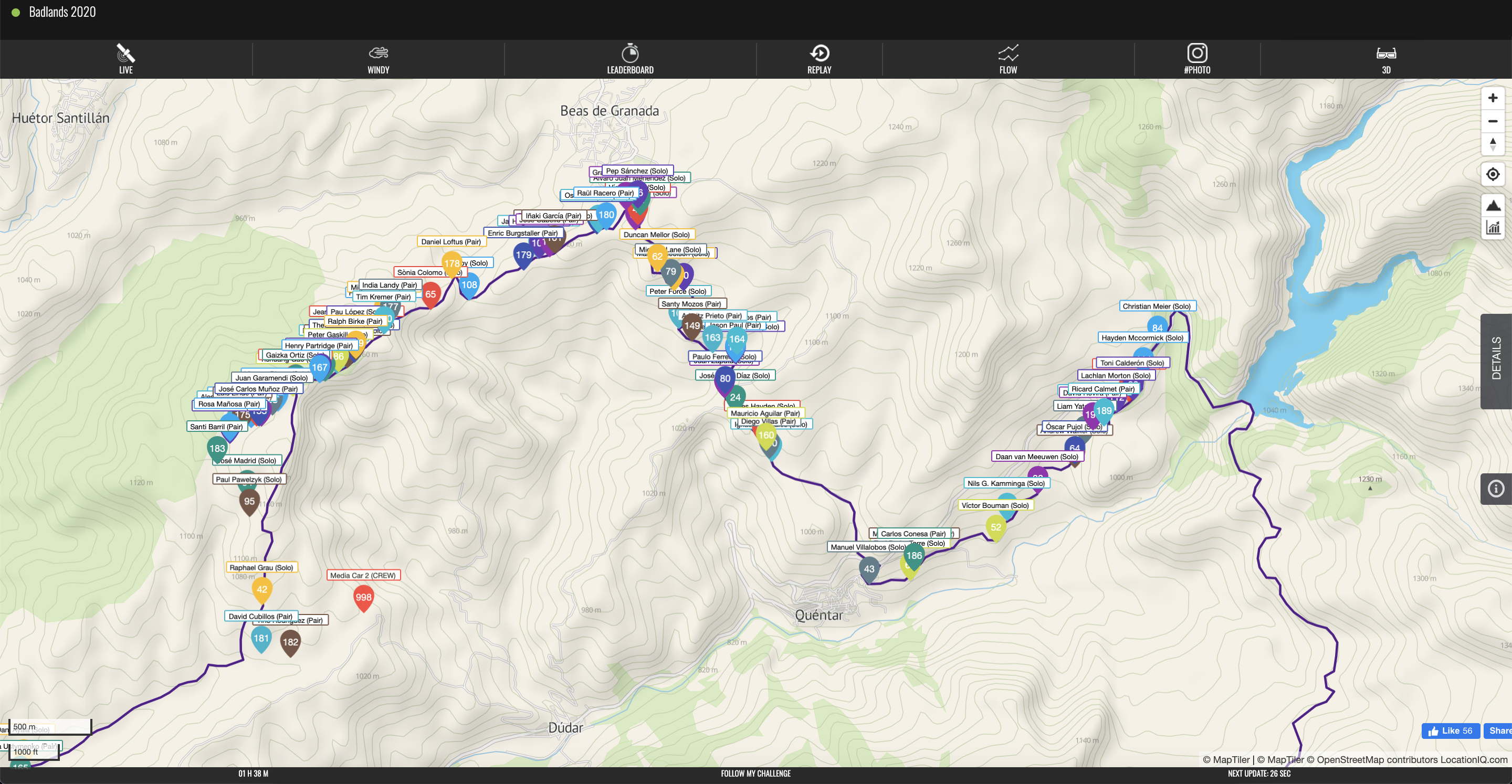The image size is (1512, 784).
Task: Toggle the 3D view mode
Action: [1387, 59]
